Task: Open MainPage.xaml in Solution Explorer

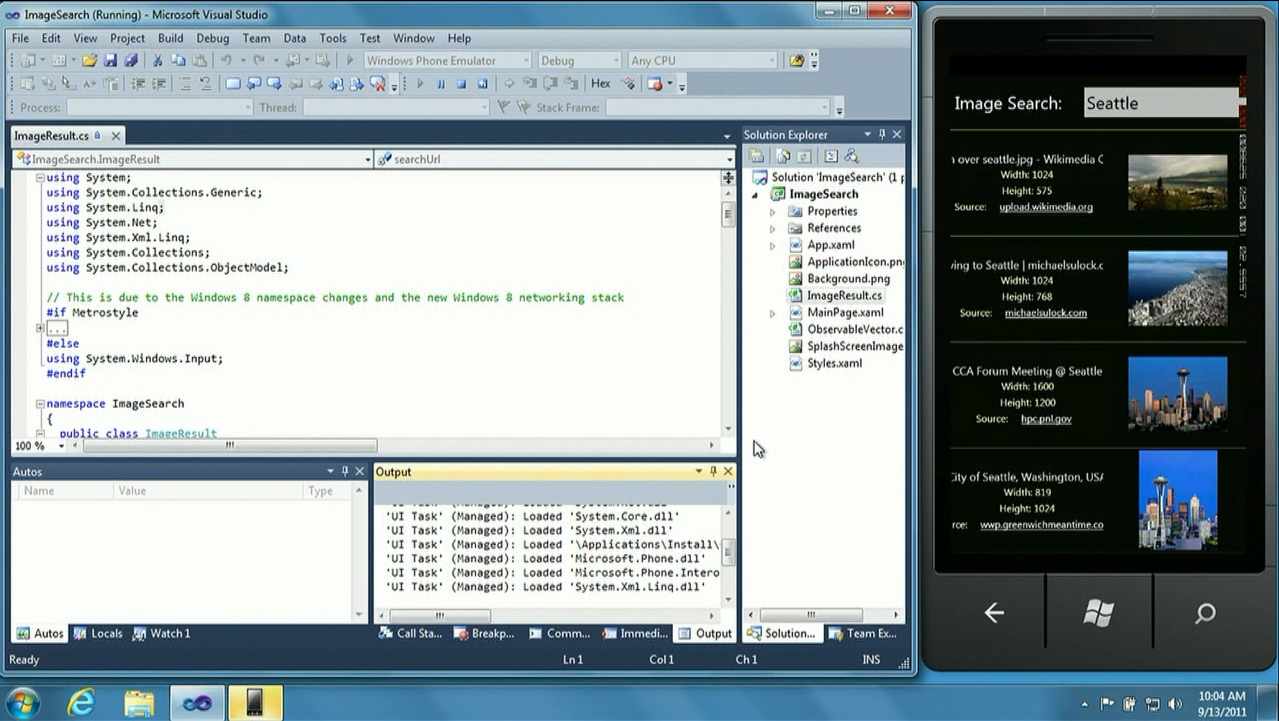Action: point(845,313)
